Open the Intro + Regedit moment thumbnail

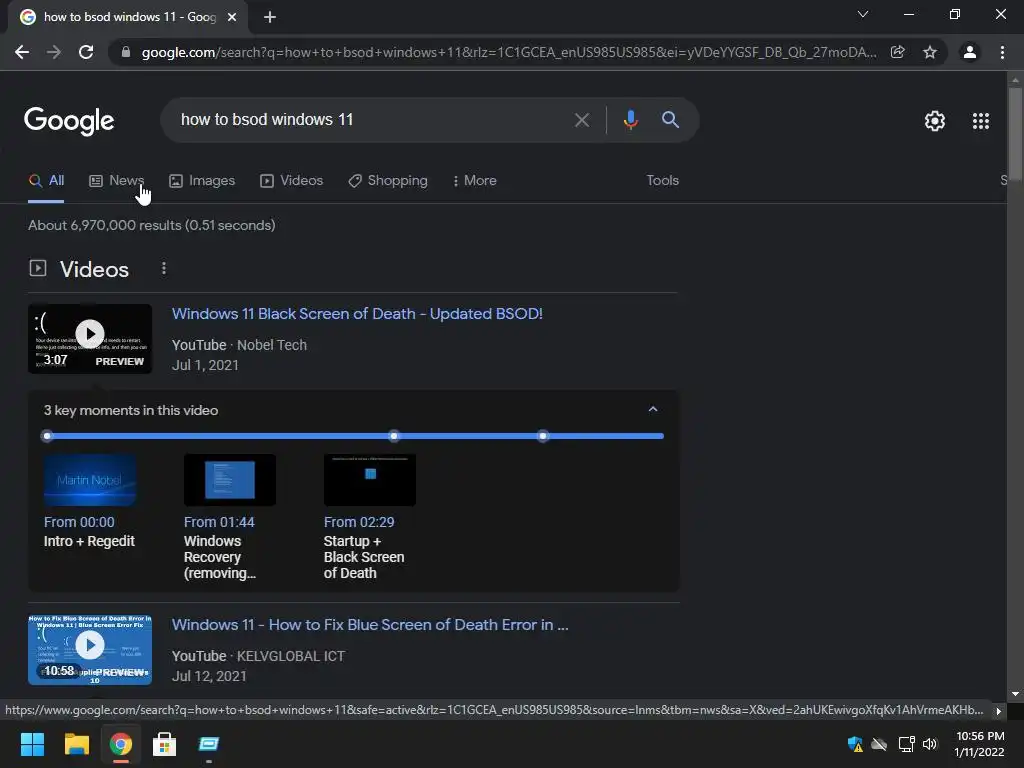(90, 480)
